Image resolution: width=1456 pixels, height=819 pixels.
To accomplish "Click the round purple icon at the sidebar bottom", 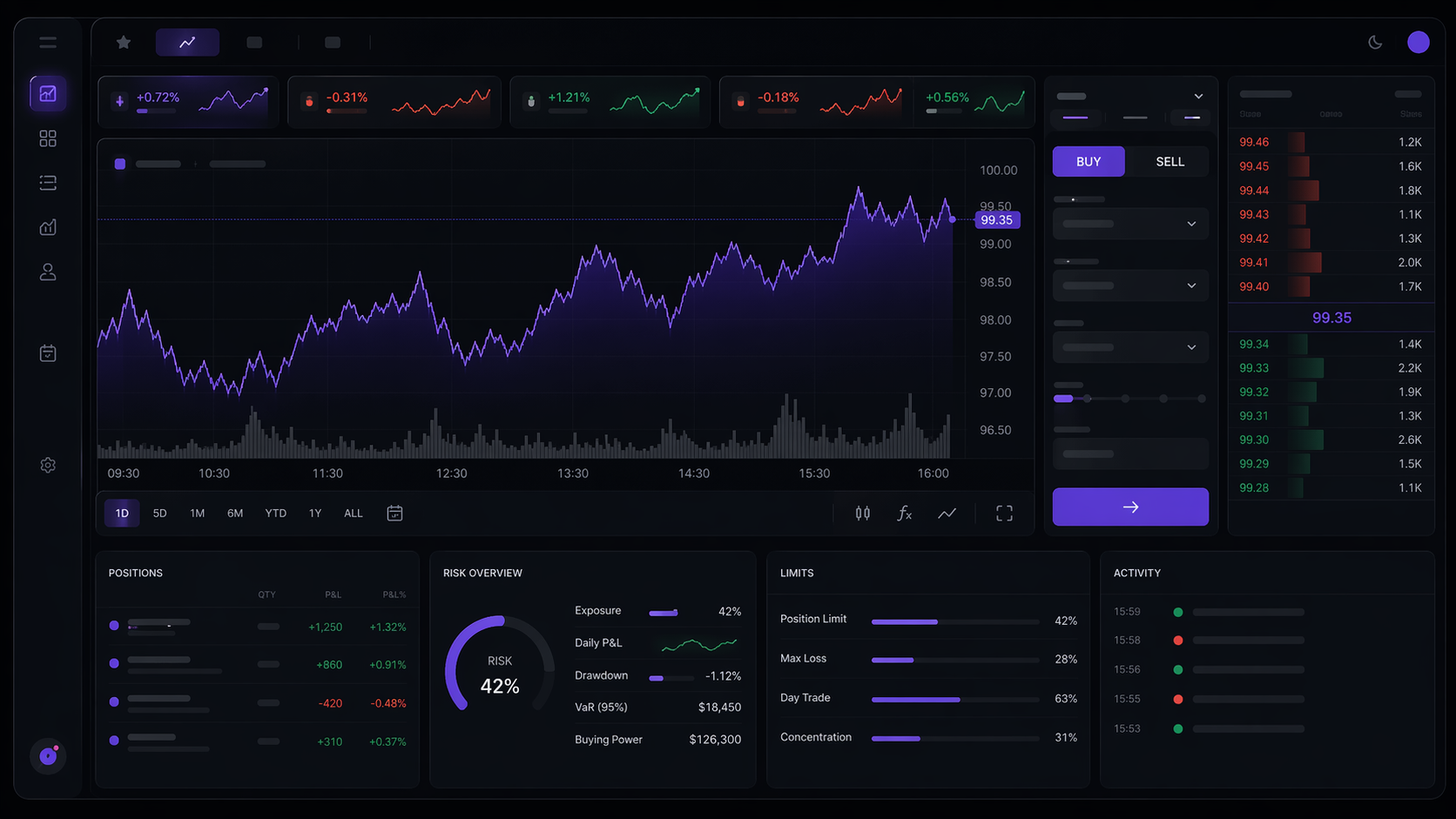I will (x=48, y=756).
